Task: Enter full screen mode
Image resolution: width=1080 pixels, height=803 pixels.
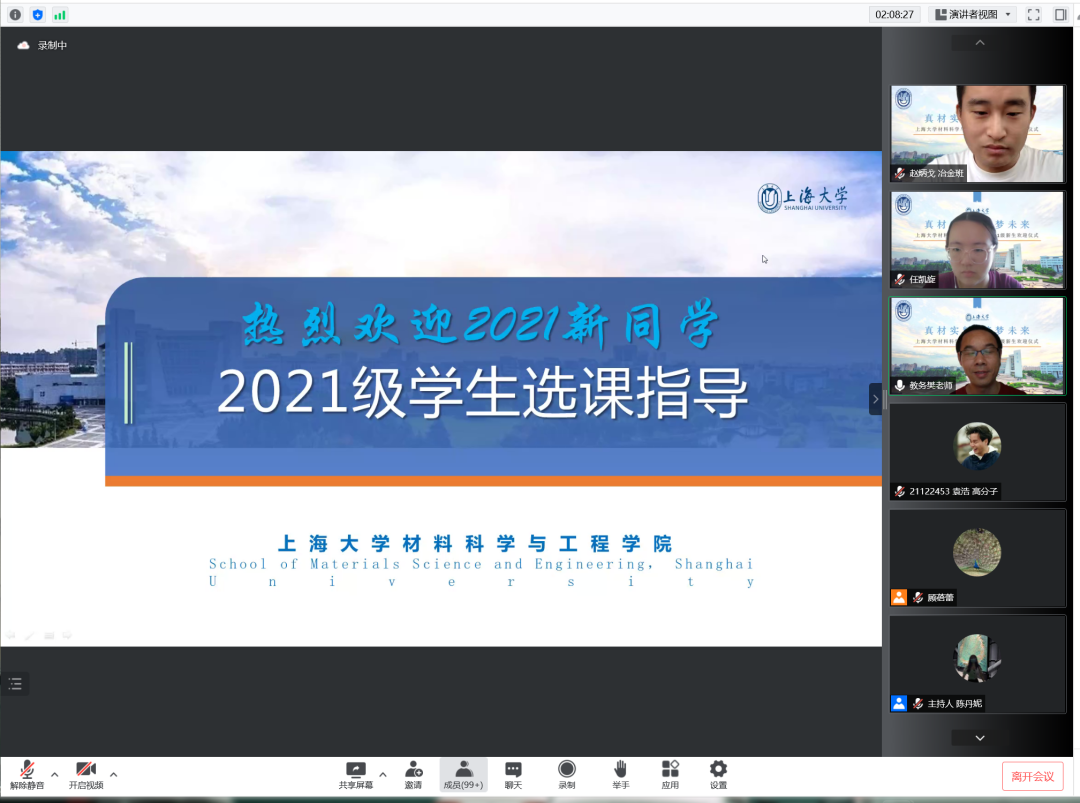Action: (x=1034, y=14)
